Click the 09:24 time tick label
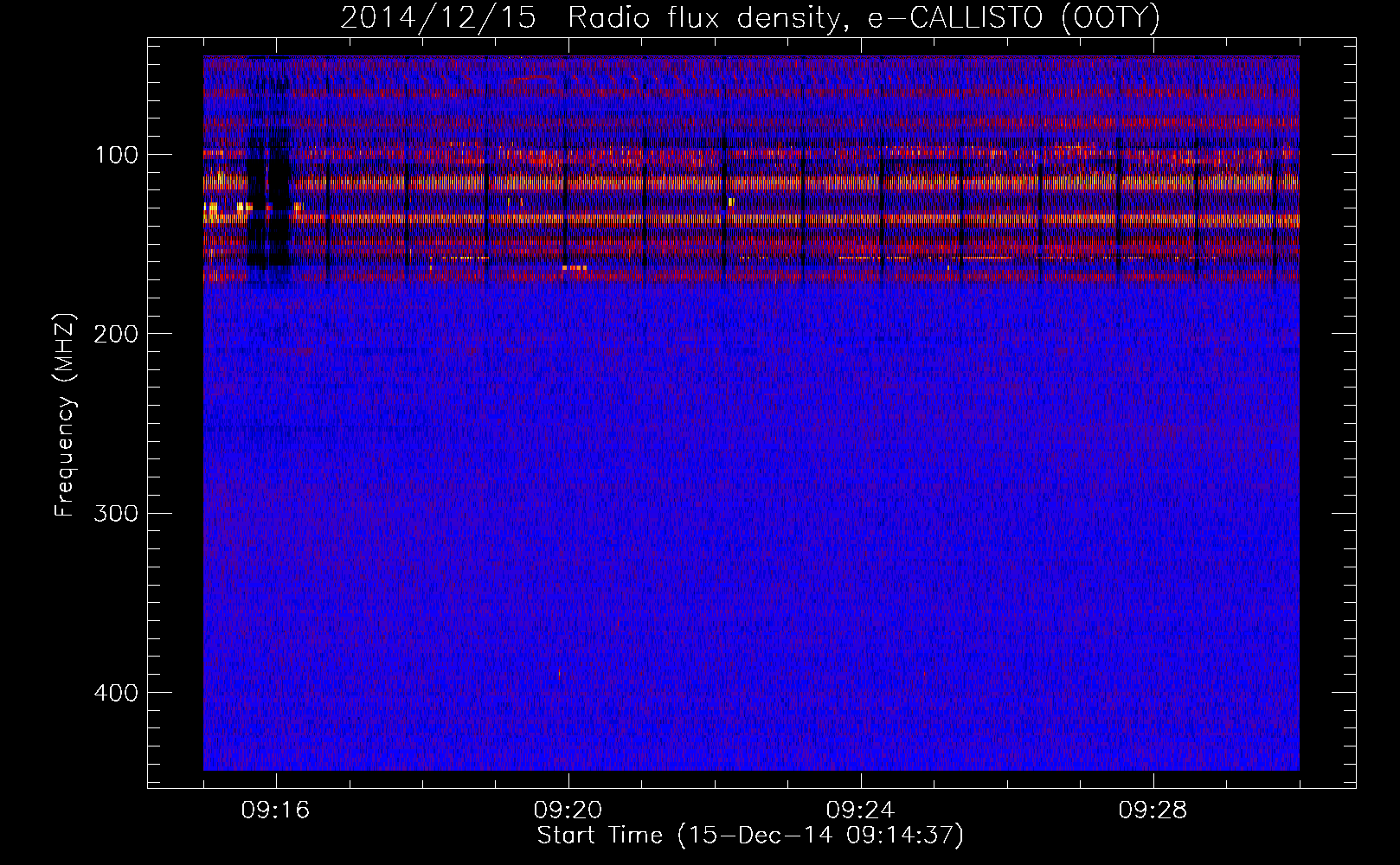 861,811
